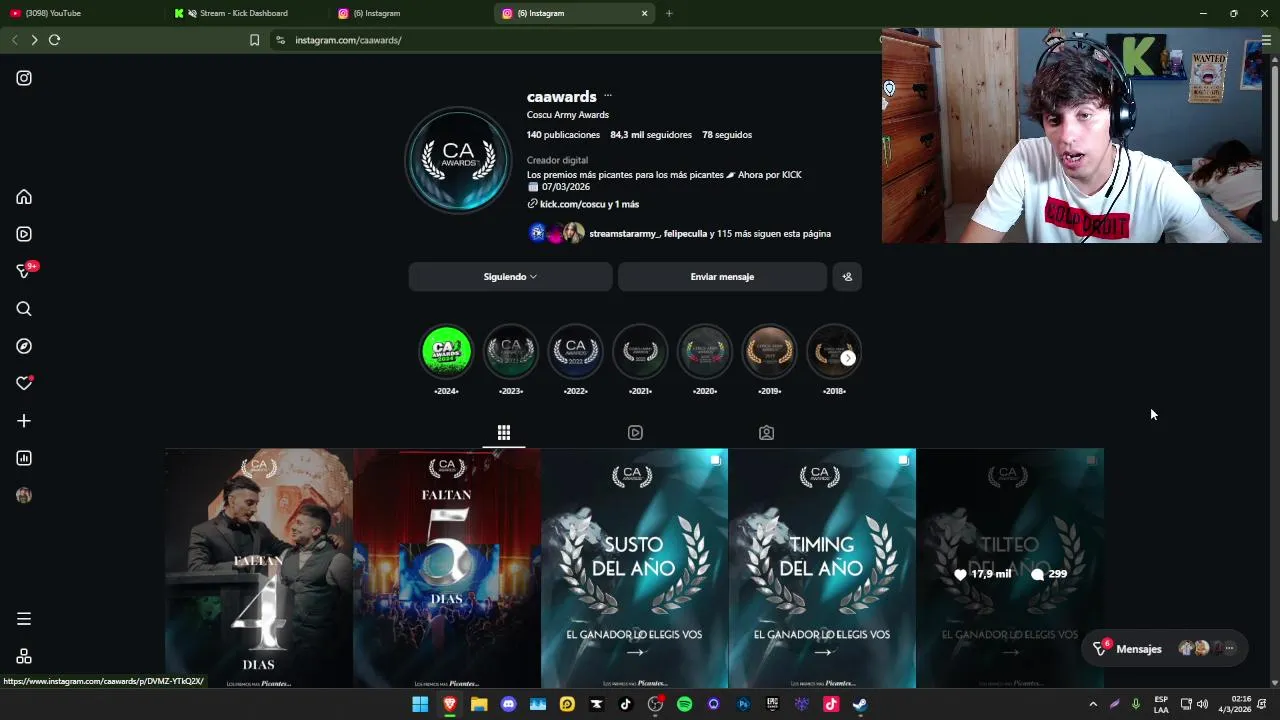Image resolution: width=1280 pixels, height=720 pixels.
Task: Bookmark this page in the address bar
Action: 254,40
